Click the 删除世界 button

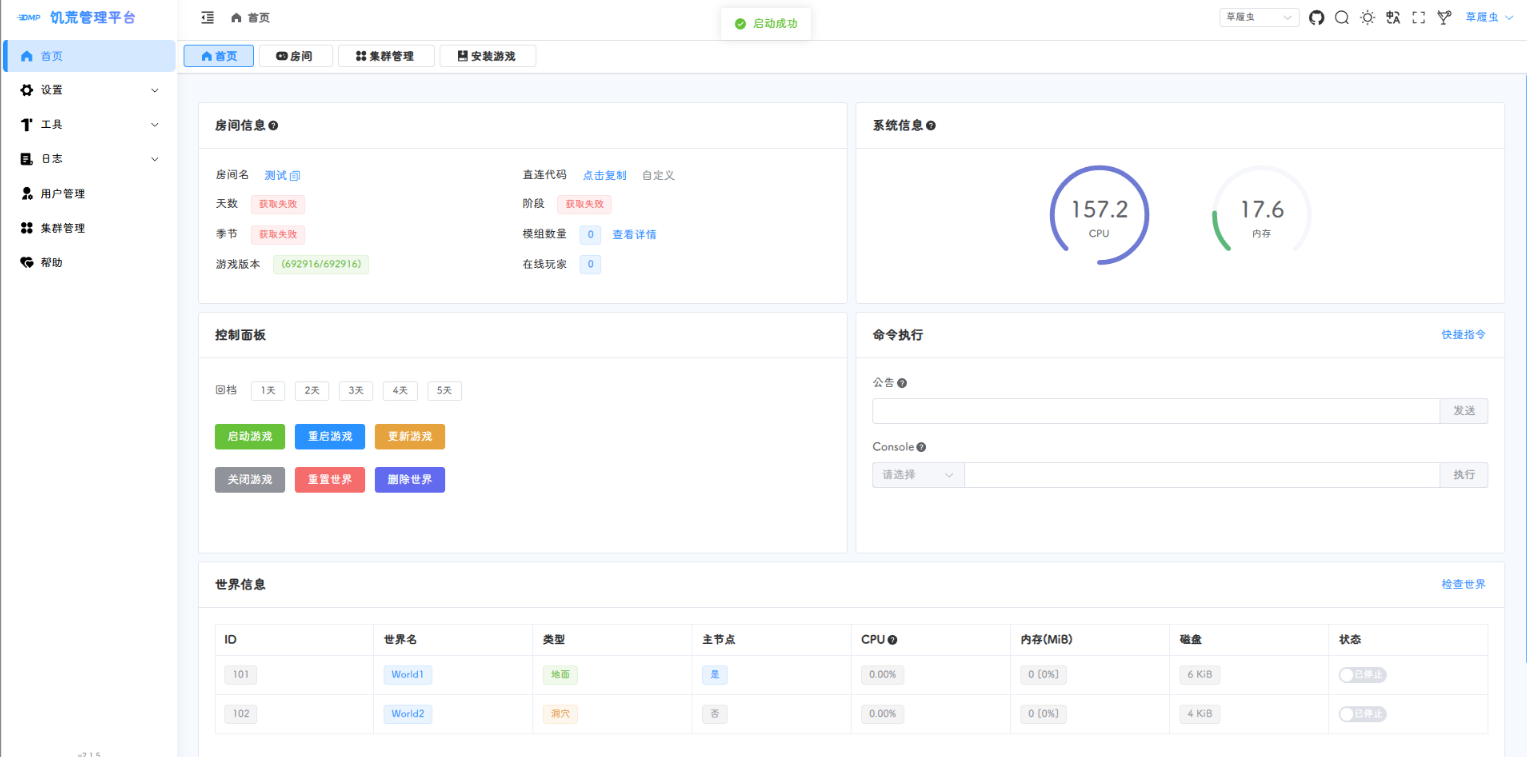point(410,480)
